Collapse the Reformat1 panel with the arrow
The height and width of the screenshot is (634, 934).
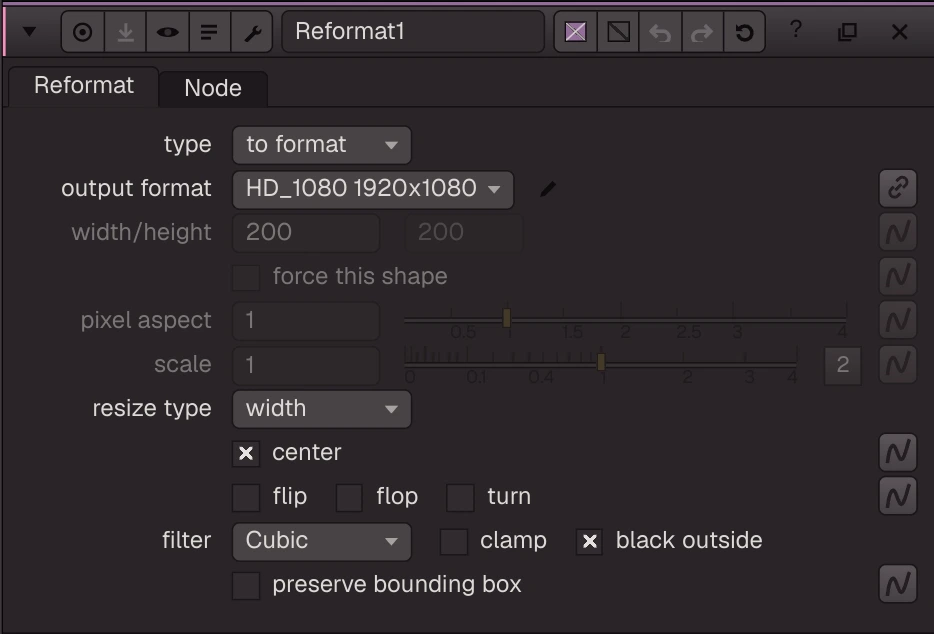click(x=29, y=32)
